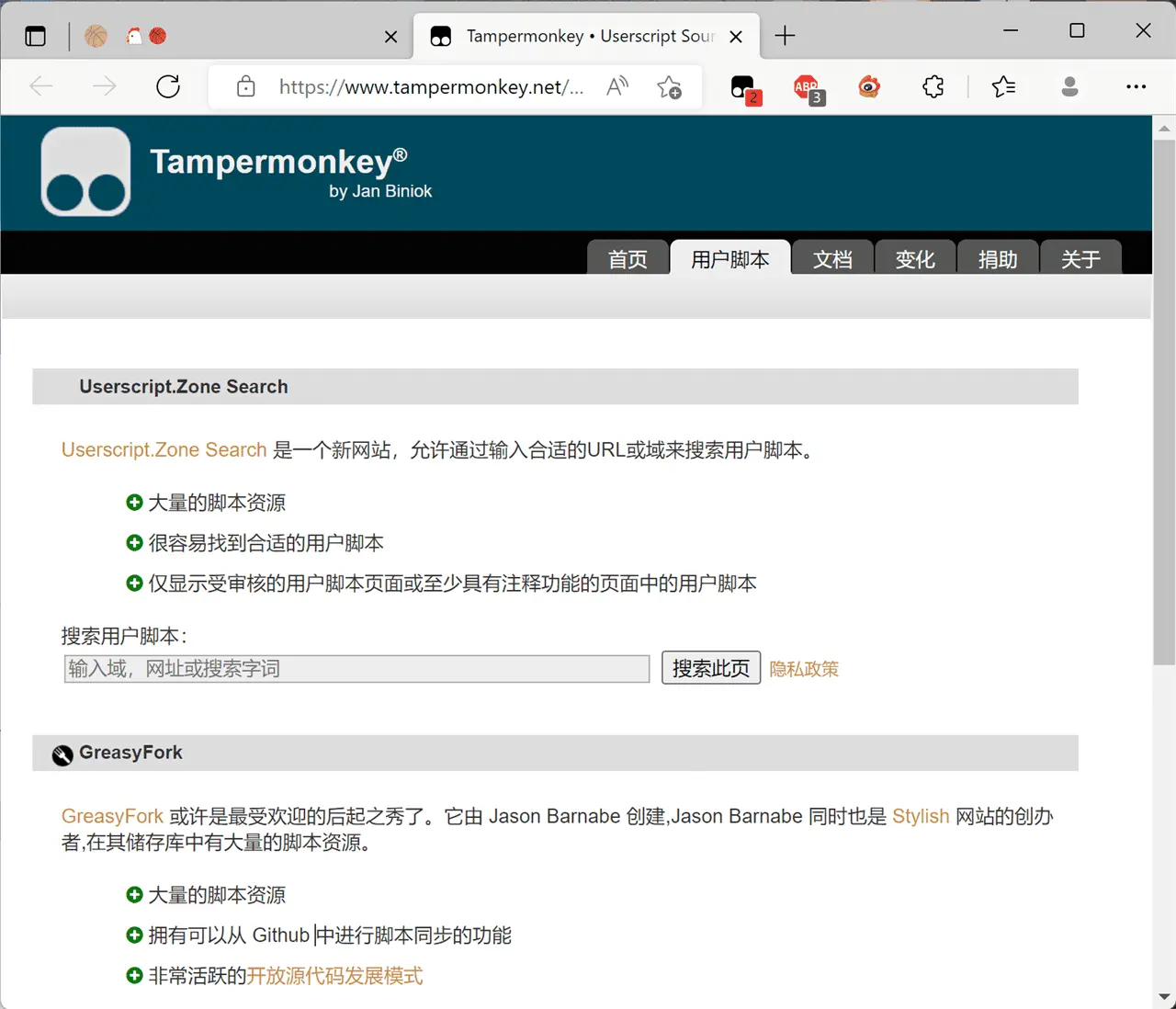Select the 捐助 navigation tab
Image resolution: width=1176 pixels, height=1009 pixels.
pos(998,259)
